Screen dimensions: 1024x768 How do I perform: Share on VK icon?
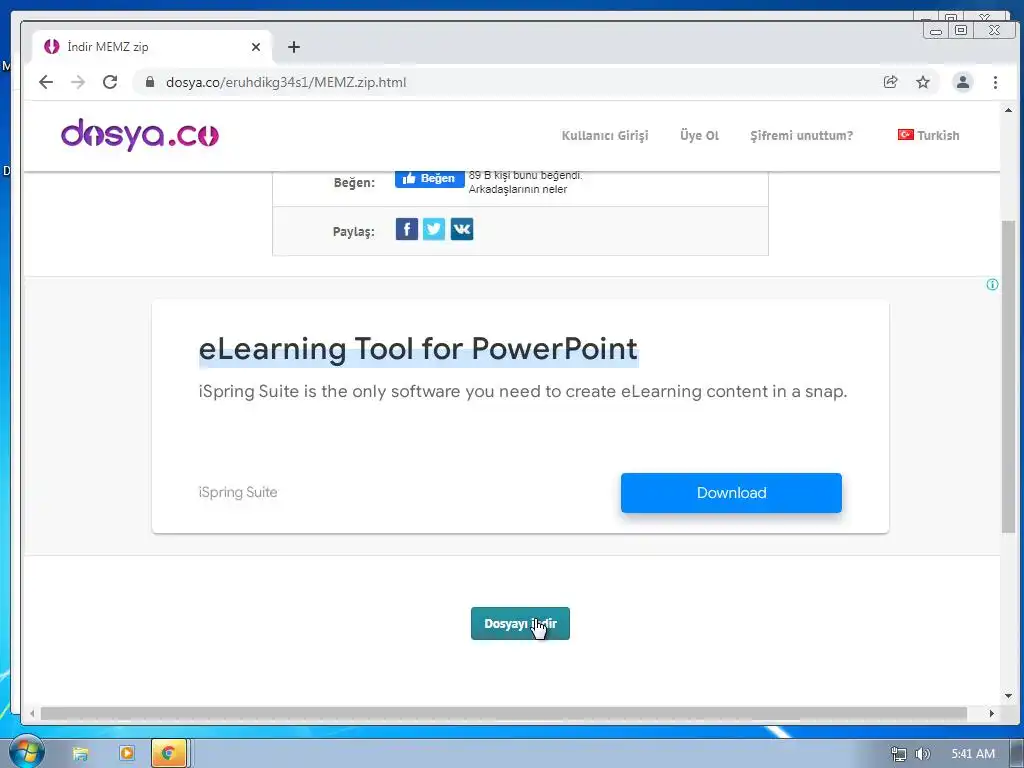(462, 229)
